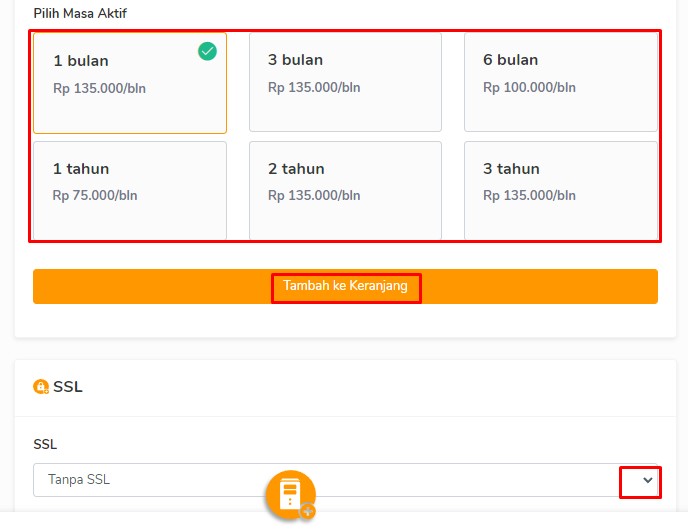
Task: Click the Rp 100.000/bln price text
Action: point(529,87)
